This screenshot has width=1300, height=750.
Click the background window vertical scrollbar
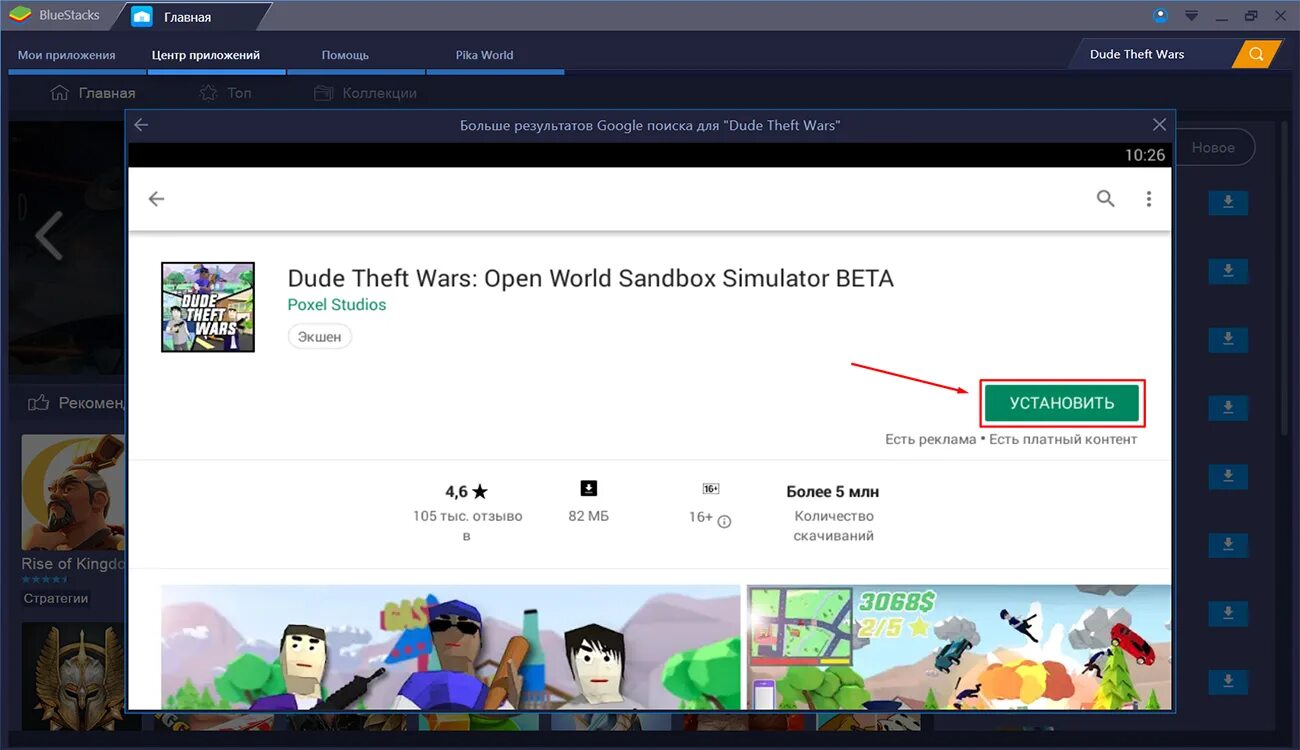(x=1285, y=278)
